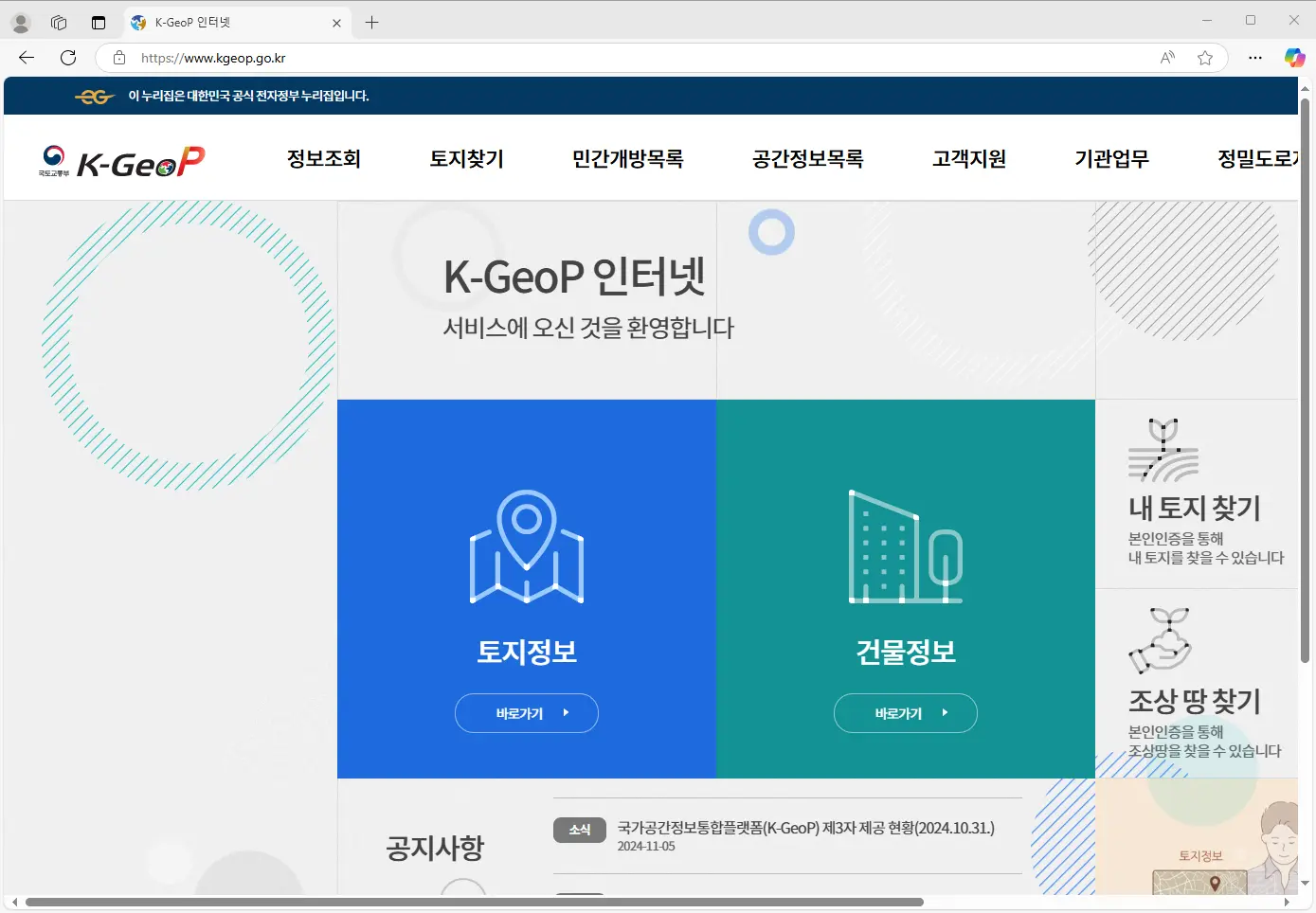Screen dimensions: 1316x913
Task: Click the scroll right arrow
Action: 1287,903
